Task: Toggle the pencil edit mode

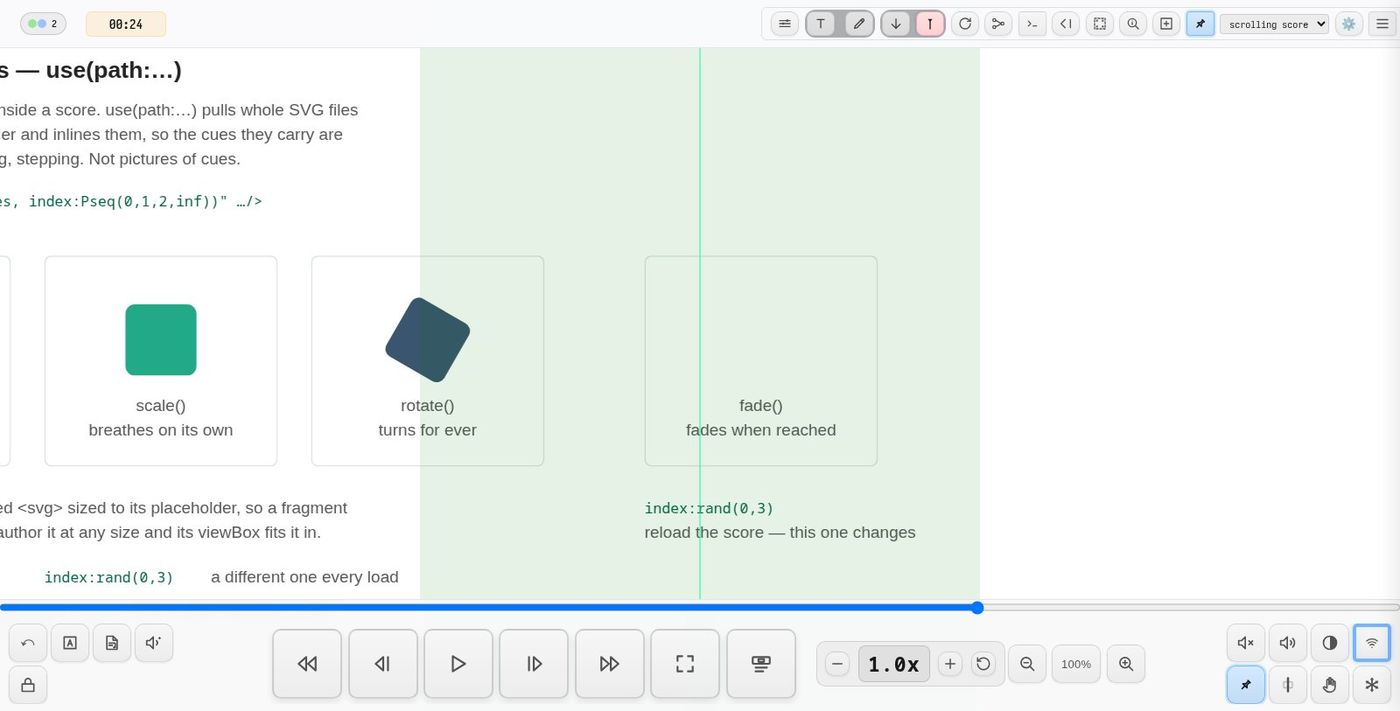Action: pos(859,24)
